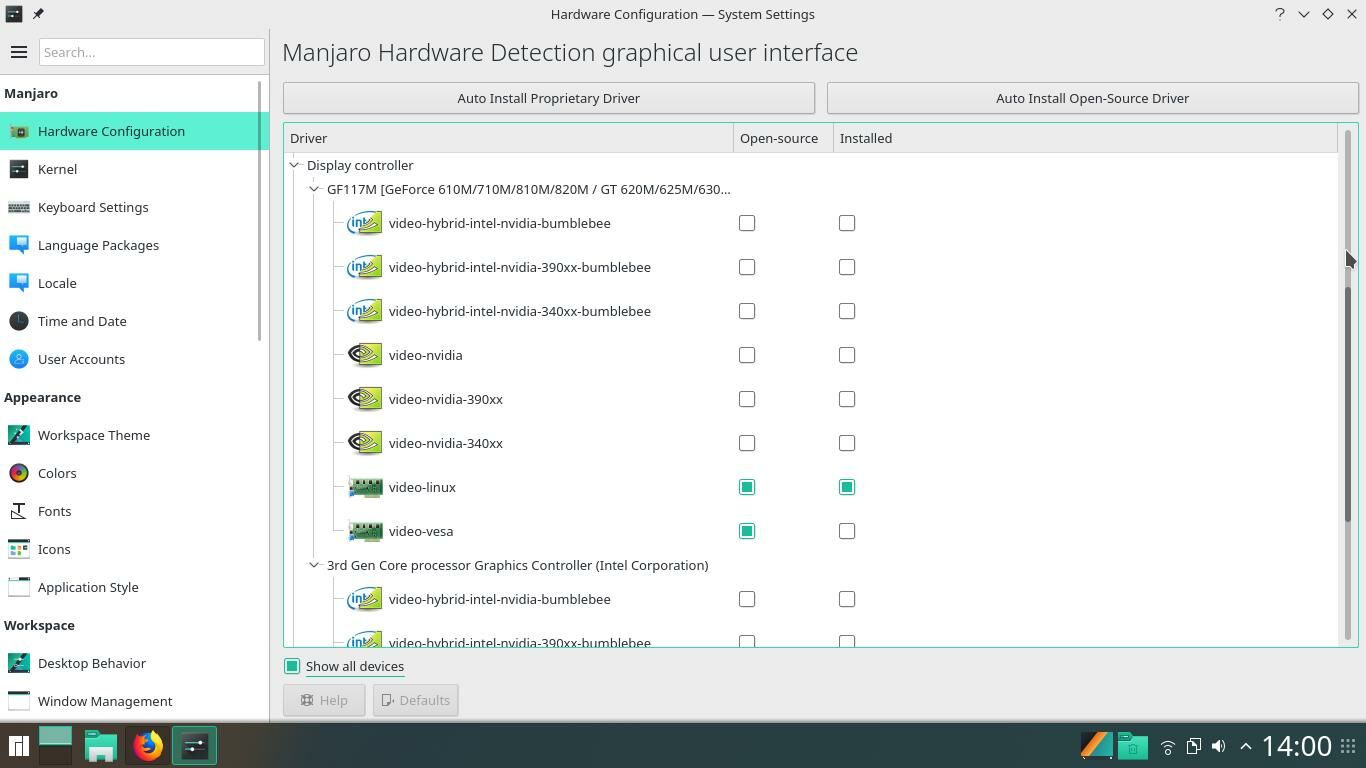This screenshot has height=768, width=1366.
Task: Click the Nvidia icon beside video-nvidia-390xx
Action: coord(365,399)
